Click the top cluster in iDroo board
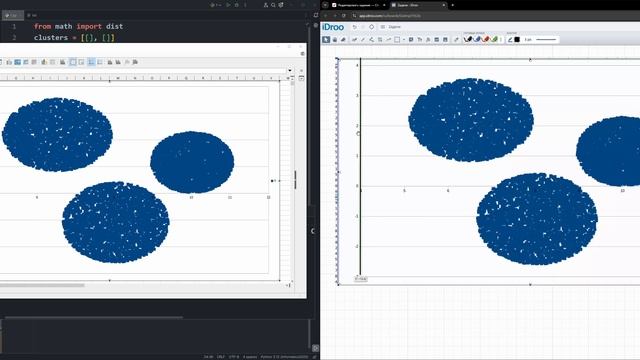This screenshot has width=640, height=360. pyautogui.click(x=471, y=120)
